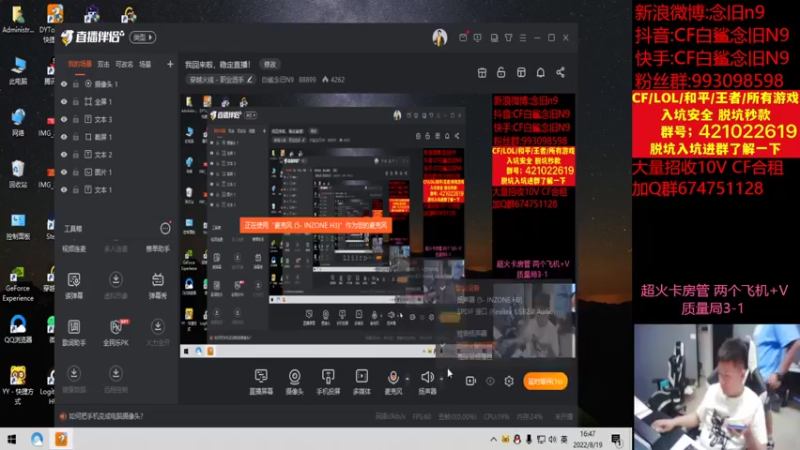Toggle the lock on 文本 1 source

point(76,189)
